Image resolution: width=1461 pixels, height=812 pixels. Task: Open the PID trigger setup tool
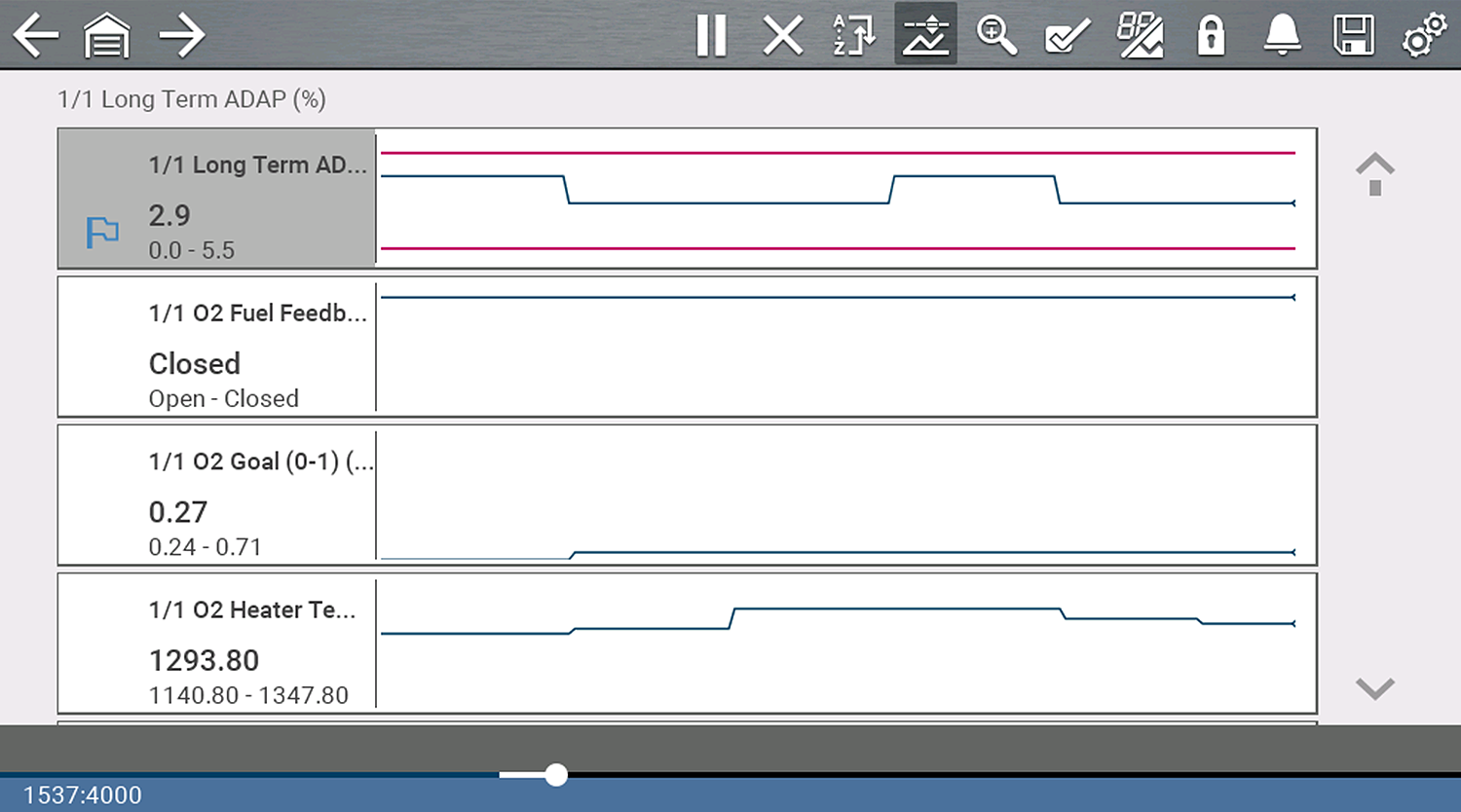[1138, 34]
